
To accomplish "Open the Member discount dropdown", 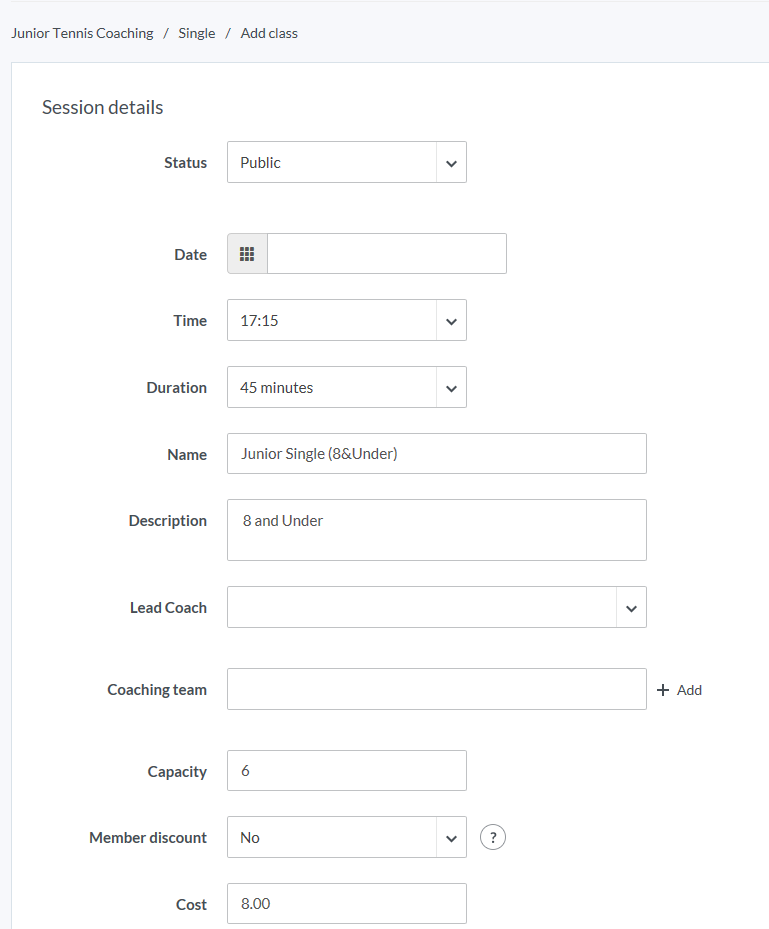I will [346, 838].
